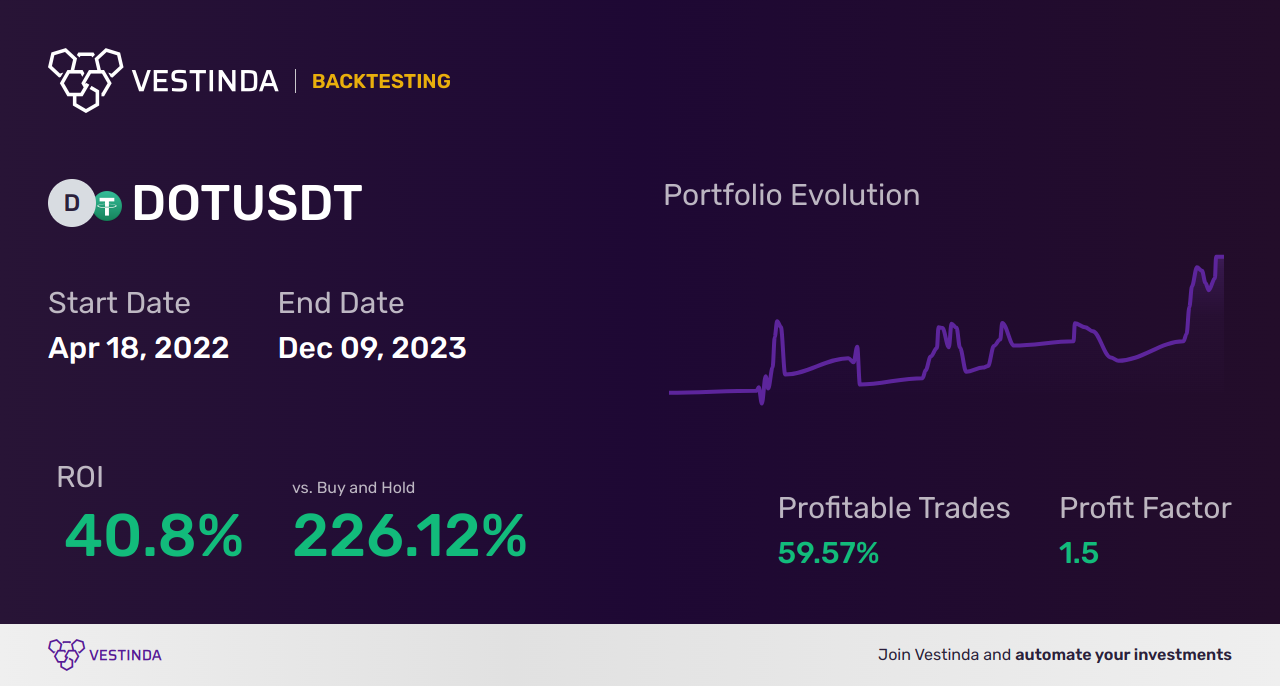Click the DOTUSDT pair title
The image size is (1280, 686).
[x=247, y=204]
